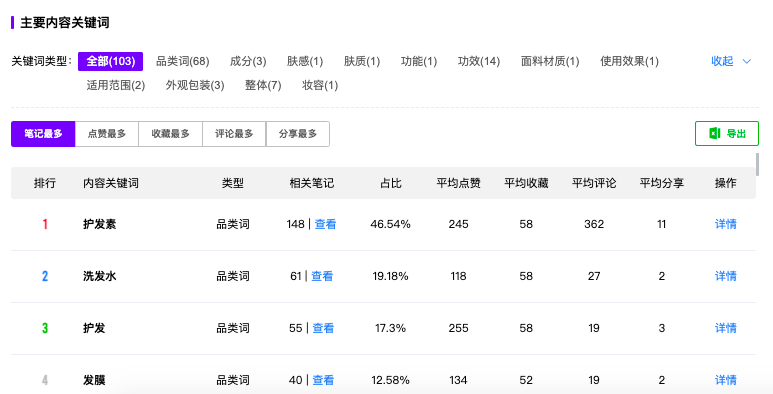The height and width of the screenshot is (394, 773).
Task: Click rank number 1 in red
Action: (x=45, y=224)
